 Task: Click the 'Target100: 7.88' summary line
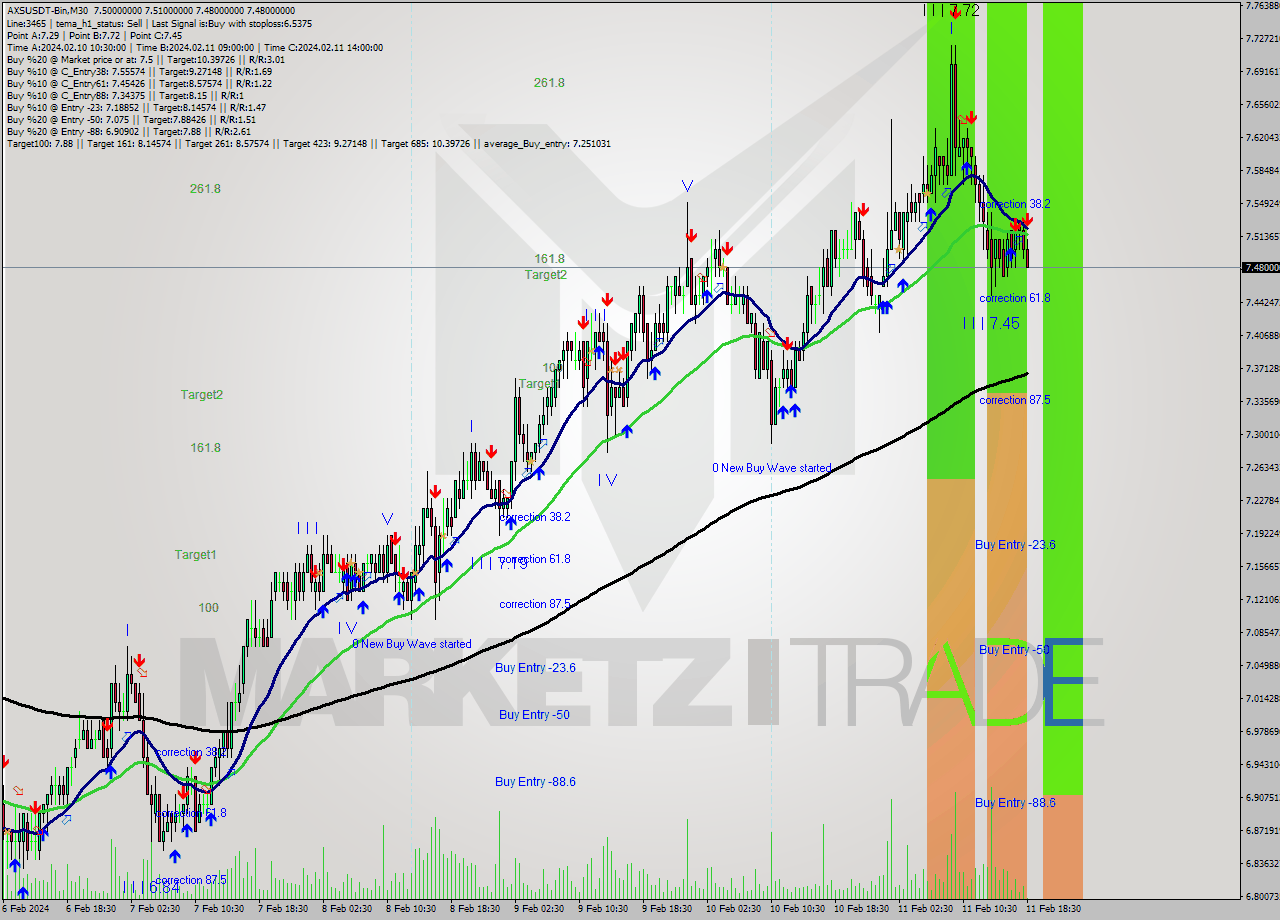308,143
